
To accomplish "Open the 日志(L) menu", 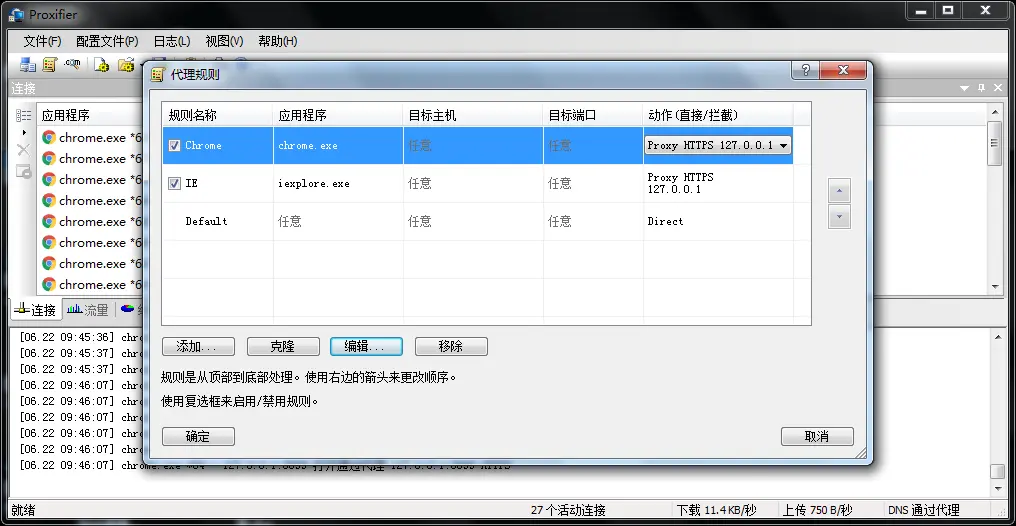I will (x=172, y=41).
